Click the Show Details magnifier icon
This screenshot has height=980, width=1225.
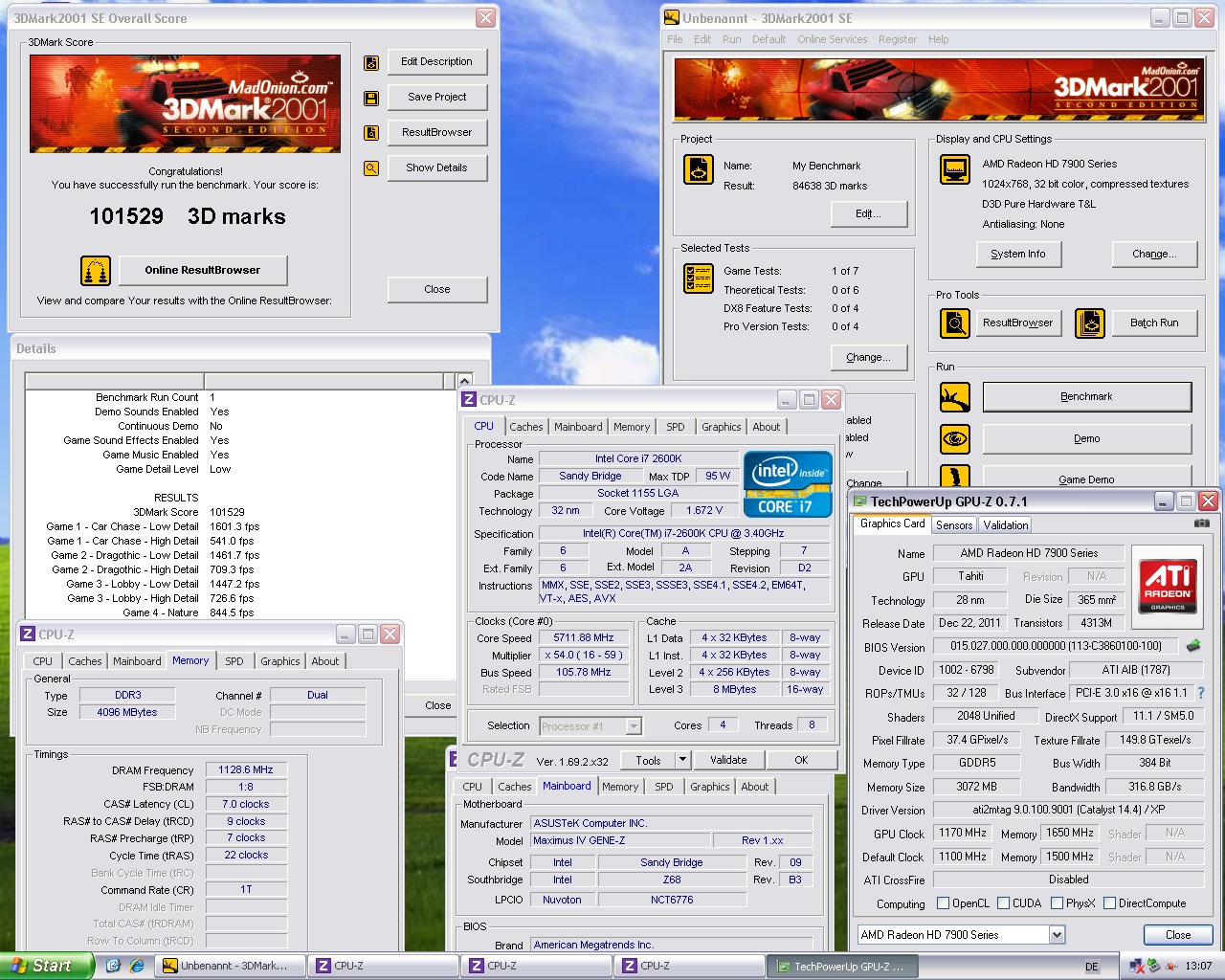(371, 168)
